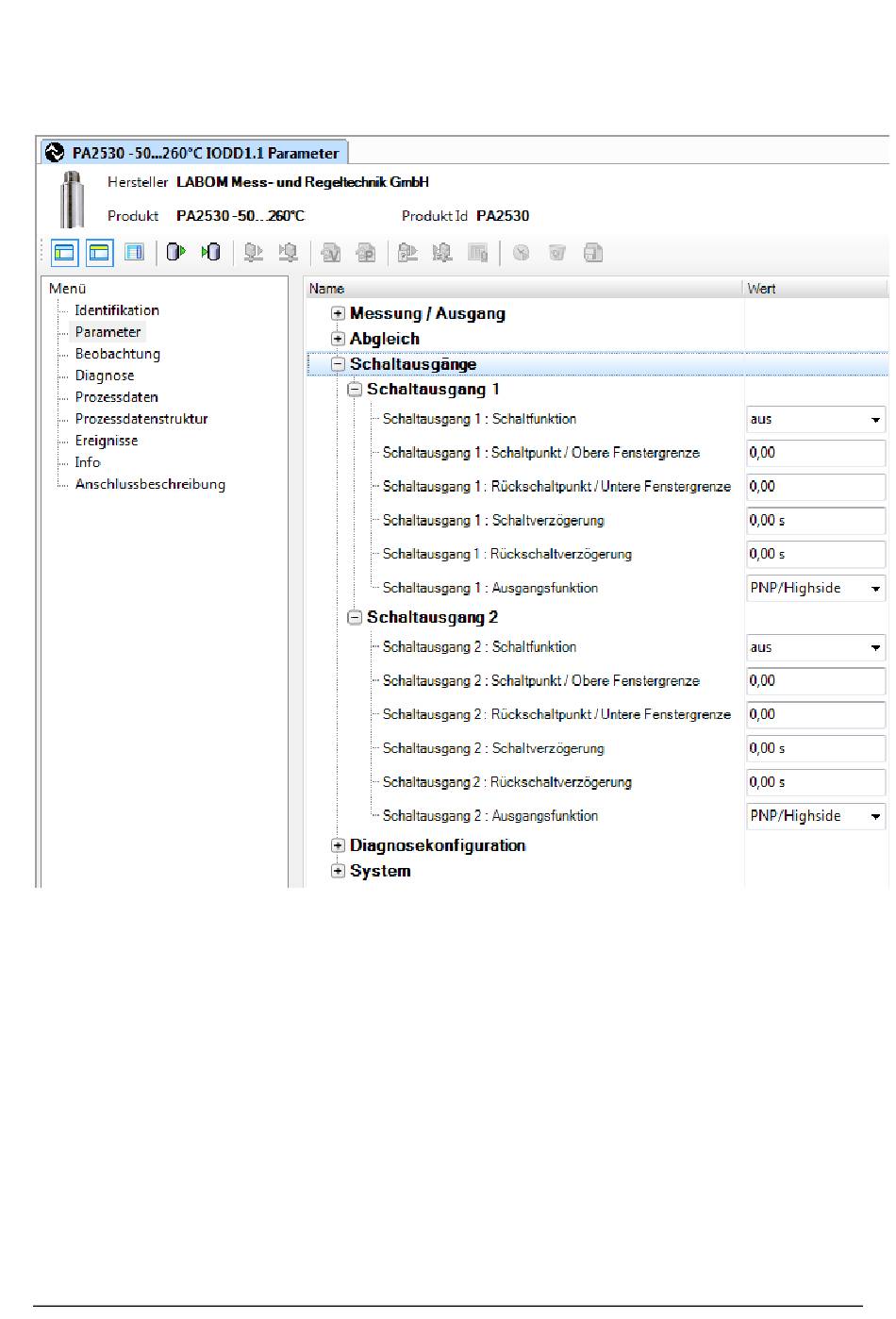Image resolution: width=896 pixels, height=1319 pixels.
Task: Open Schaltausgang 1 Ausgangsfunktion dropdown
Action: click(x=875, y=589)
